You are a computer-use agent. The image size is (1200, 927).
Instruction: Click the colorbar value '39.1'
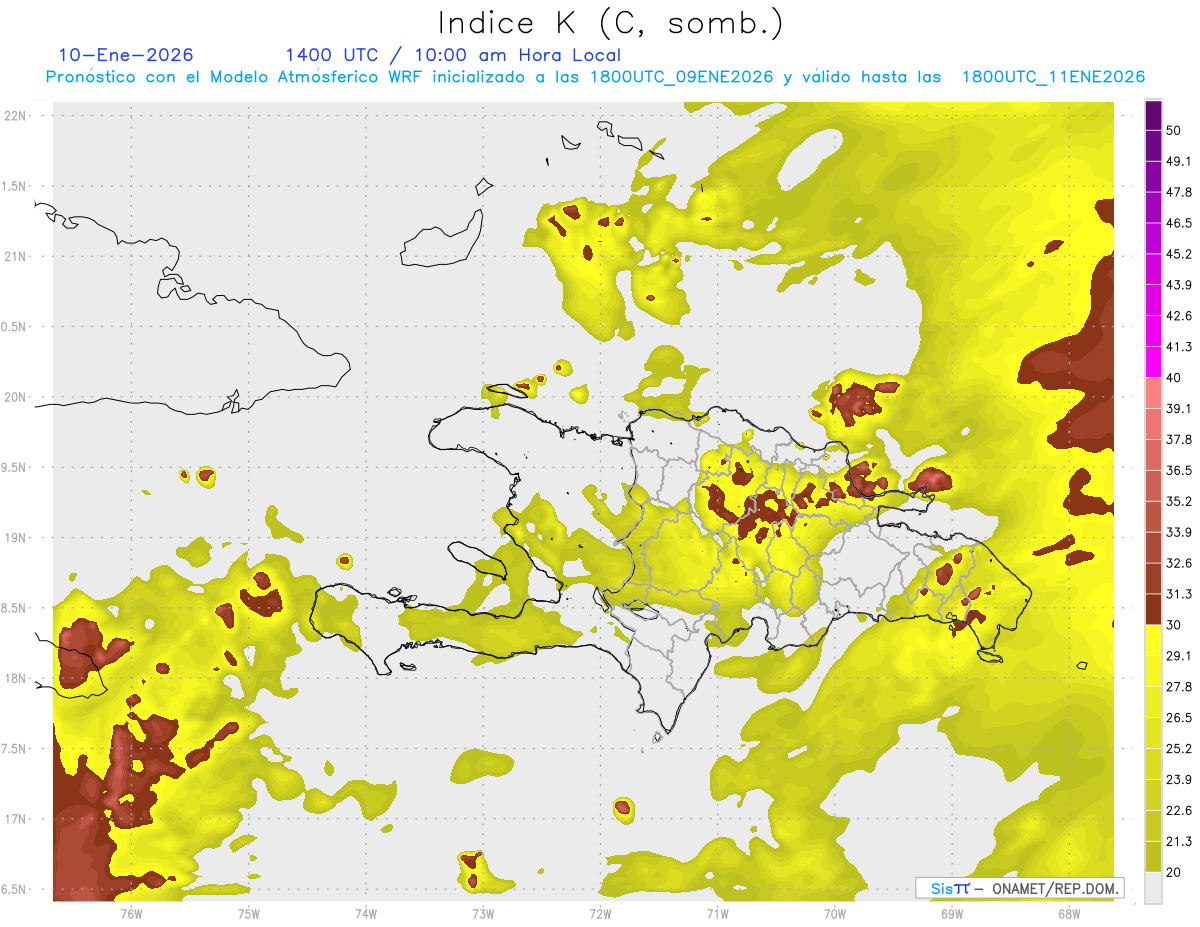[1179, 409]
